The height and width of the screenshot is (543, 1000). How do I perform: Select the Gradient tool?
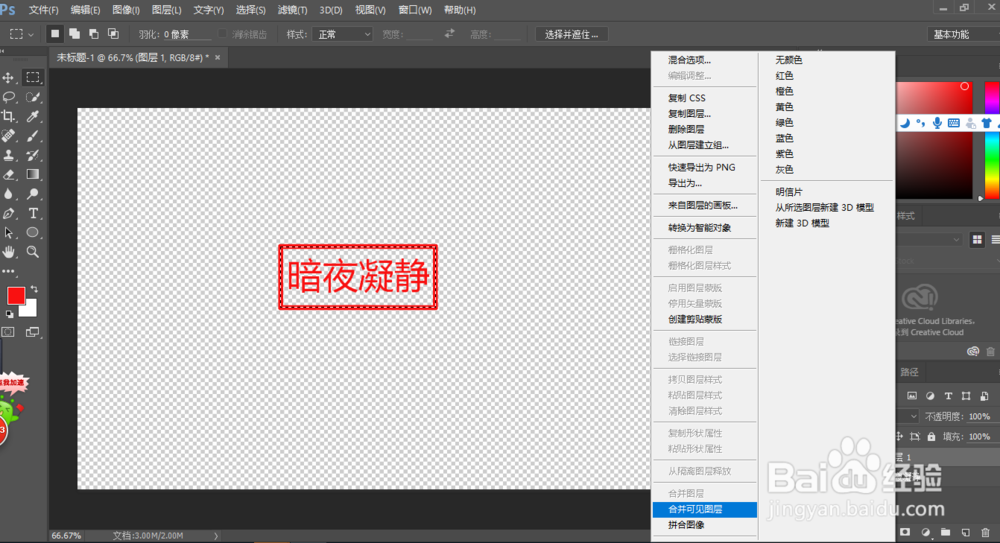click(x=33, y=174)
